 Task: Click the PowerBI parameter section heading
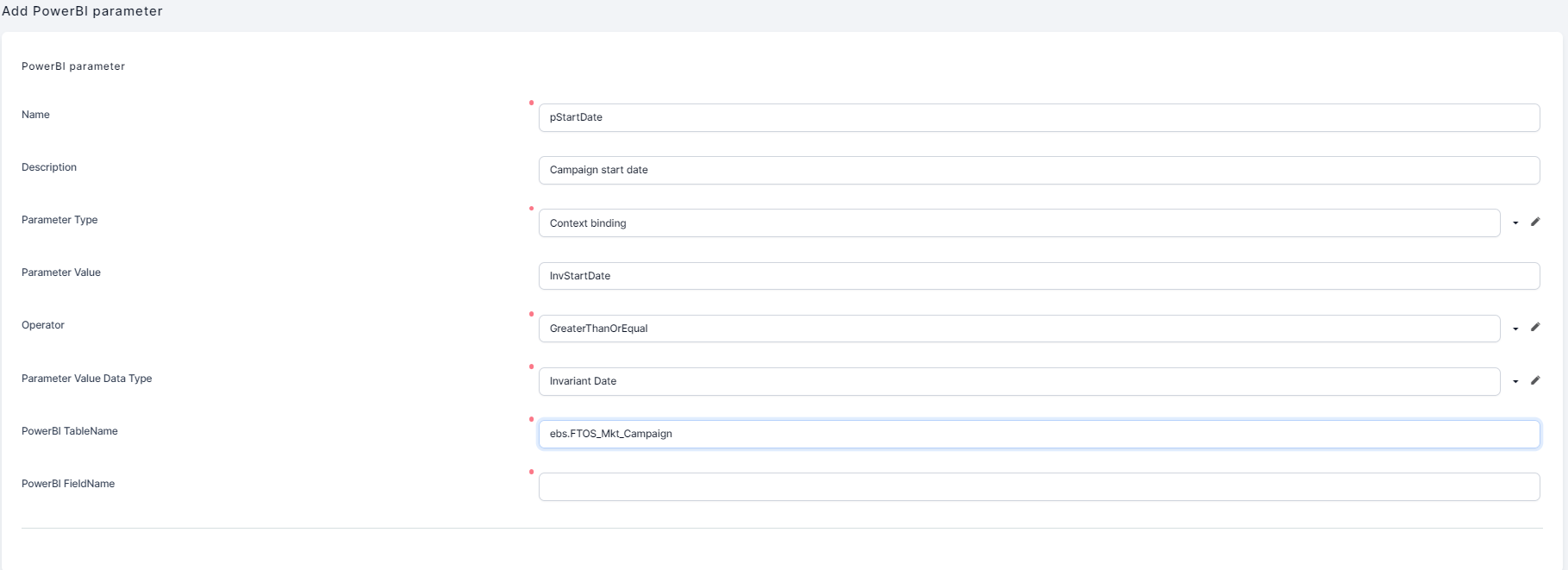73,66
